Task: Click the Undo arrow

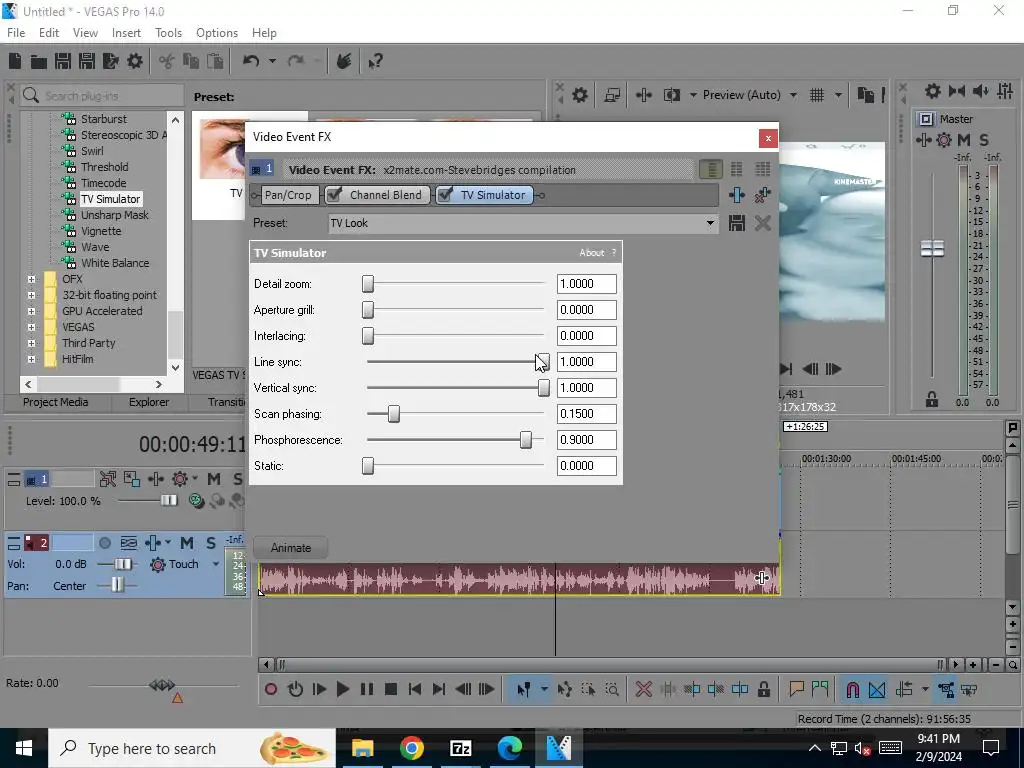Action: [x=251, y=61]
